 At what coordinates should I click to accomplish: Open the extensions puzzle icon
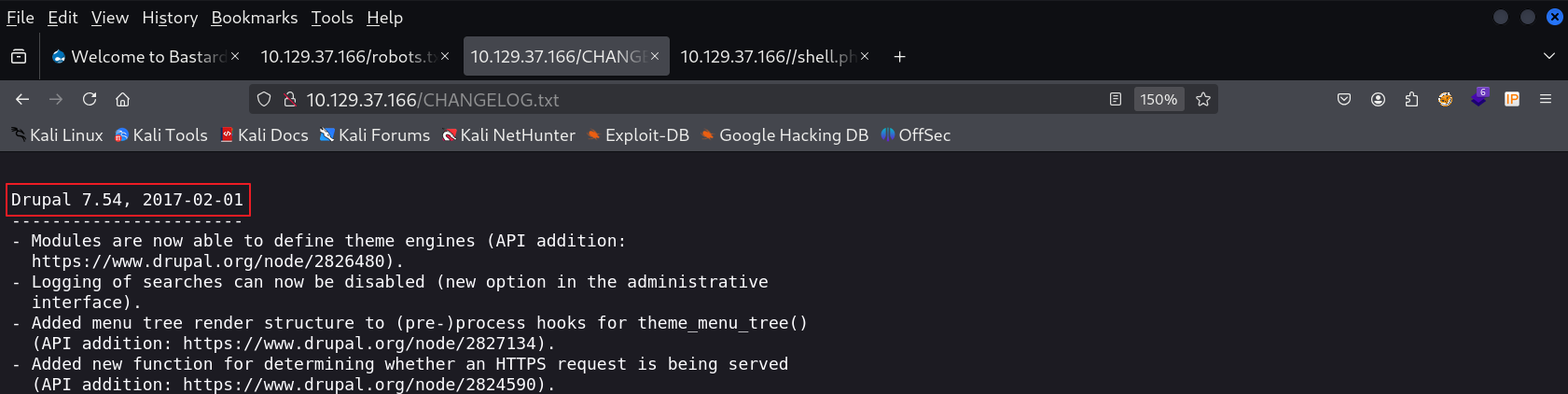[1411, 99]
